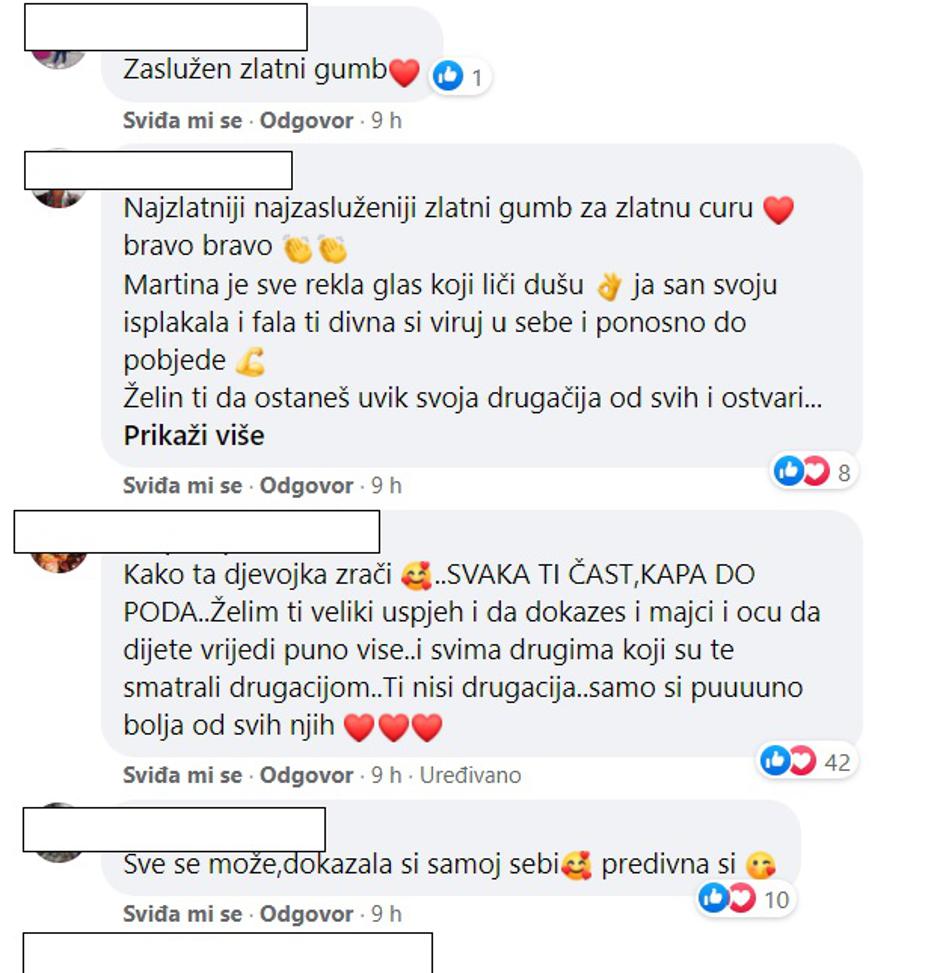Like the 'Sve se može' comment via 'Sviđa mi se'
This screenshot has width=940, height=973.
coord(182,914)
